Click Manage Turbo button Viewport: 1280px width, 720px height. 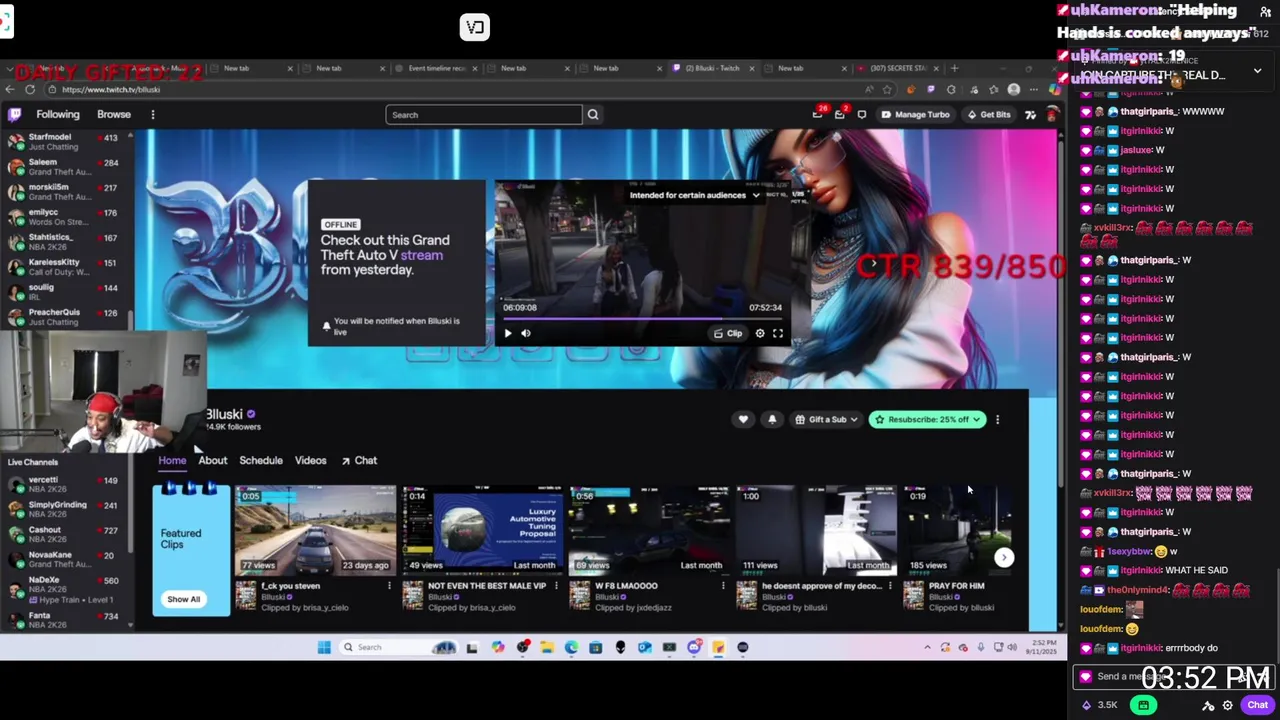click(x=915, y=114)
